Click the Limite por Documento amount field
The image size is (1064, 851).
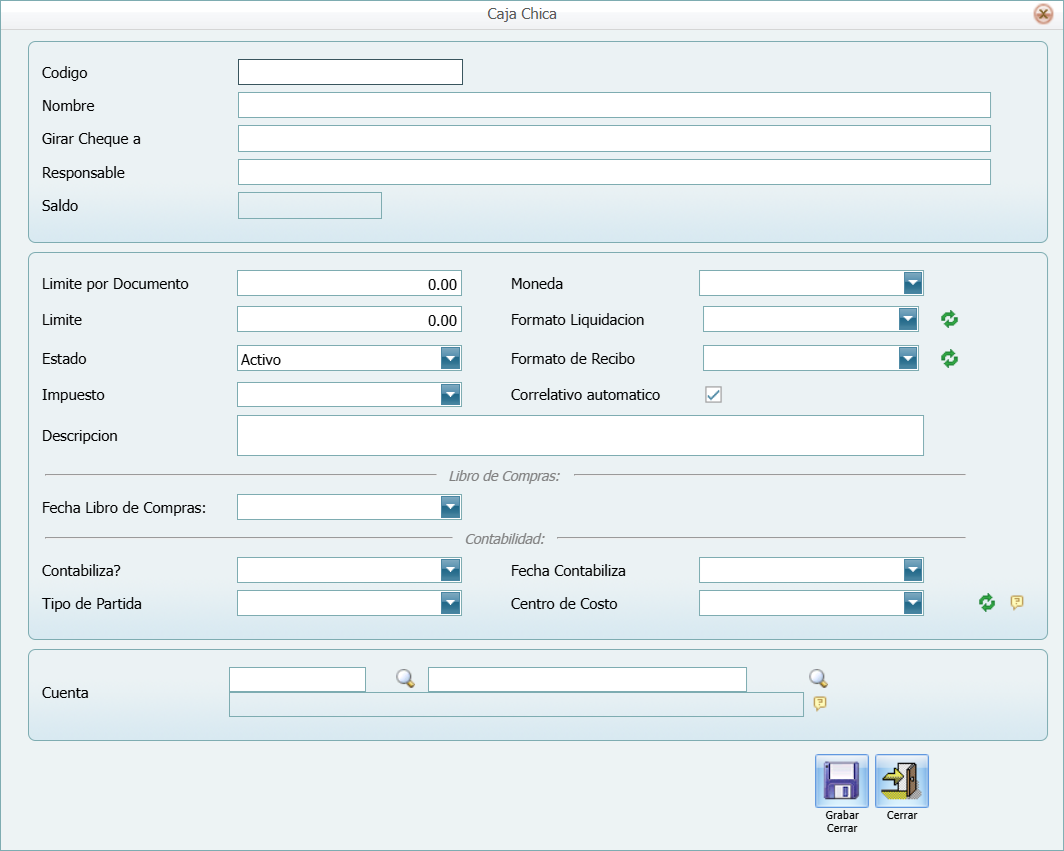point(349,284)
